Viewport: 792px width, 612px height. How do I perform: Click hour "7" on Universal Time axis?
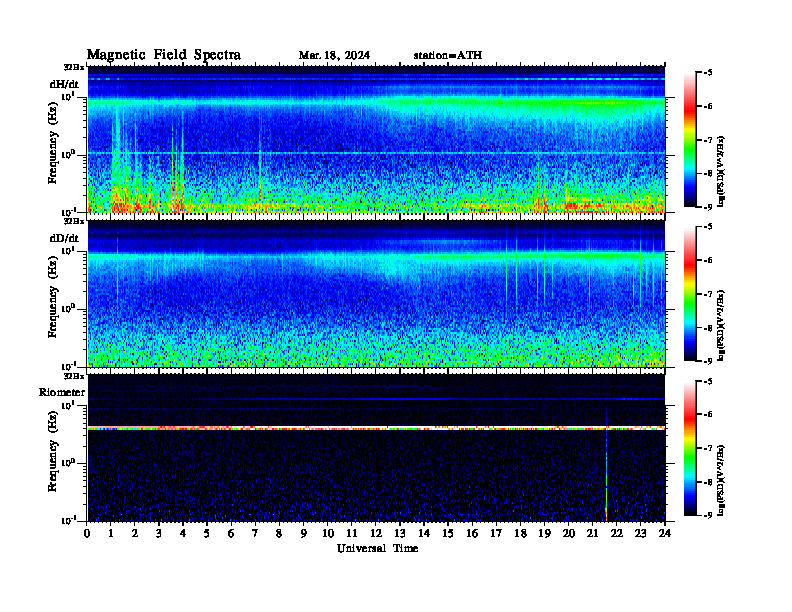coord(255,533)
